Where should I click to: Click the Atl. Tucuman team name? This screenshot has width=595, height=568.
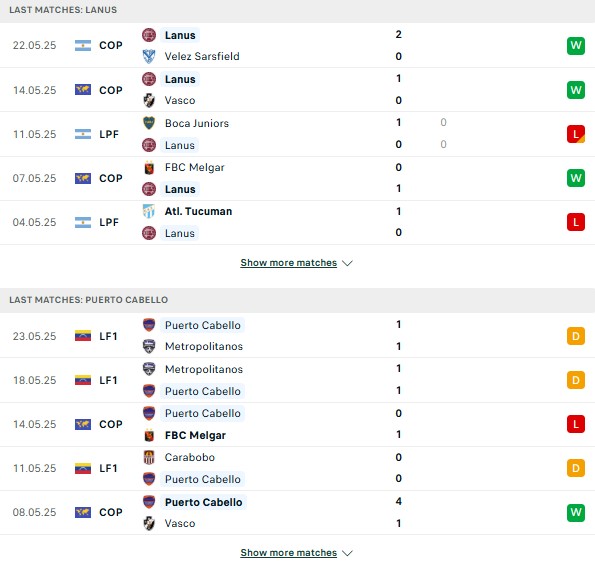coord(198,211)
